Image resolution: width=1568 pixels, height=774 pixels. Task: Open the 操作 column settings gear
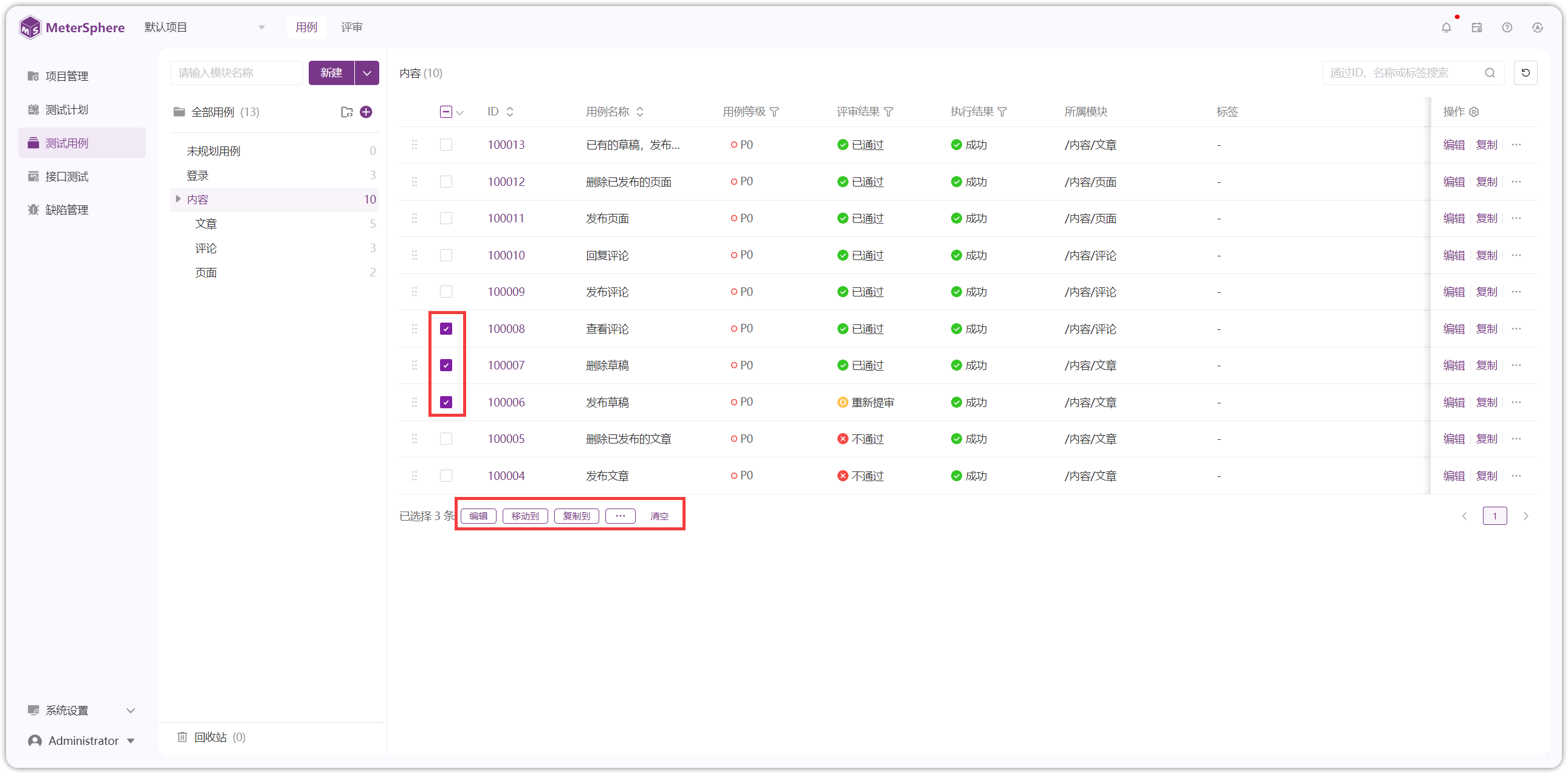point(1474,112)
